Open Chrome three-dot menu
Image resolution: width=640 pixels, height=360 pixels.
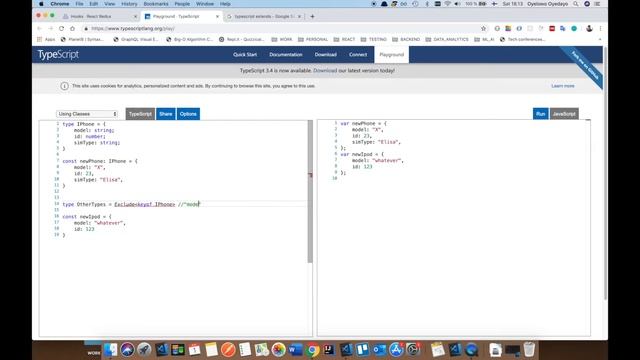[x=600, y=29]
